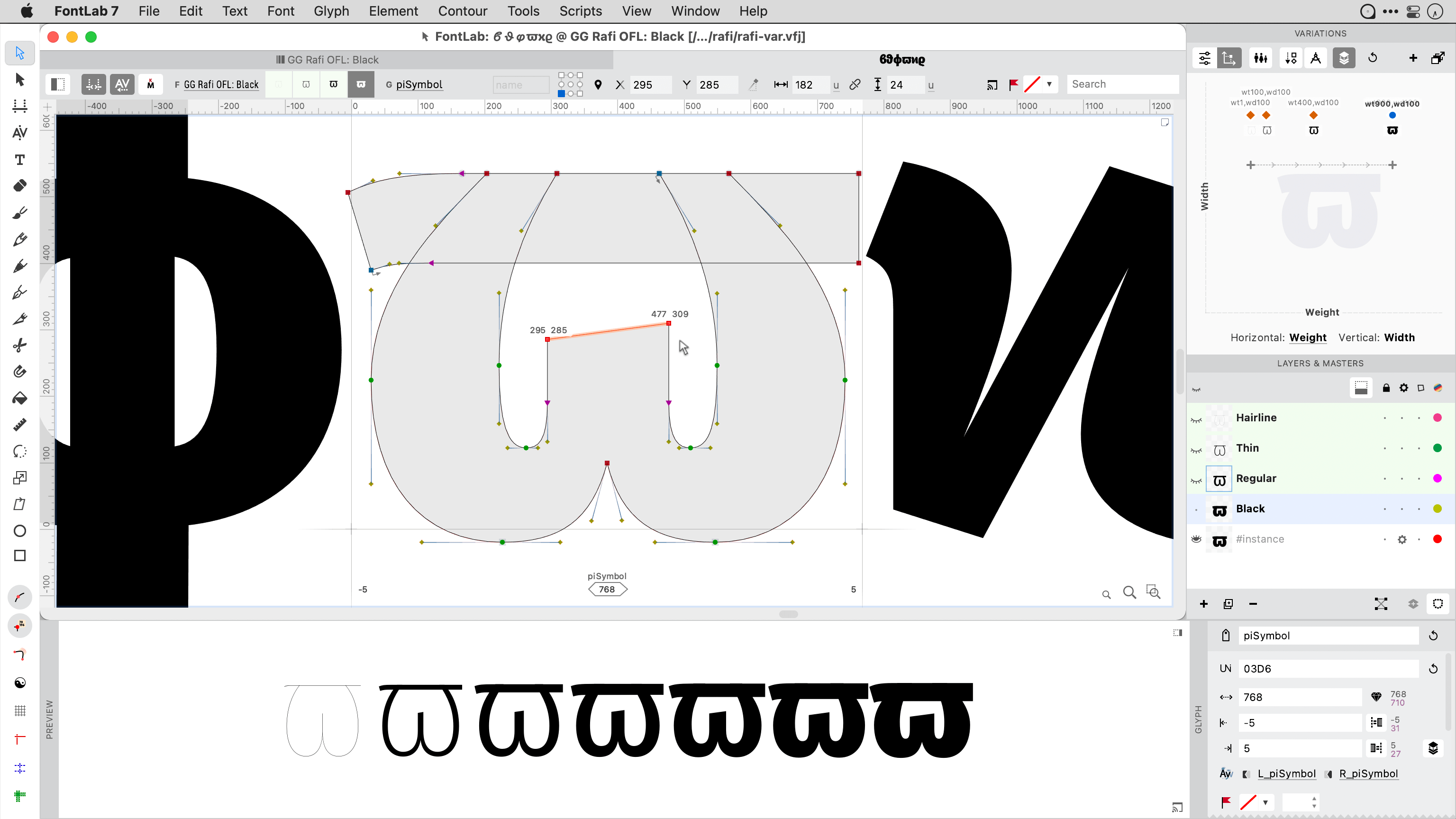The width and height of the screenshot is (1456, 819).
Task: Switch to the variation map axes view
Action: (x=1229, y=58)
